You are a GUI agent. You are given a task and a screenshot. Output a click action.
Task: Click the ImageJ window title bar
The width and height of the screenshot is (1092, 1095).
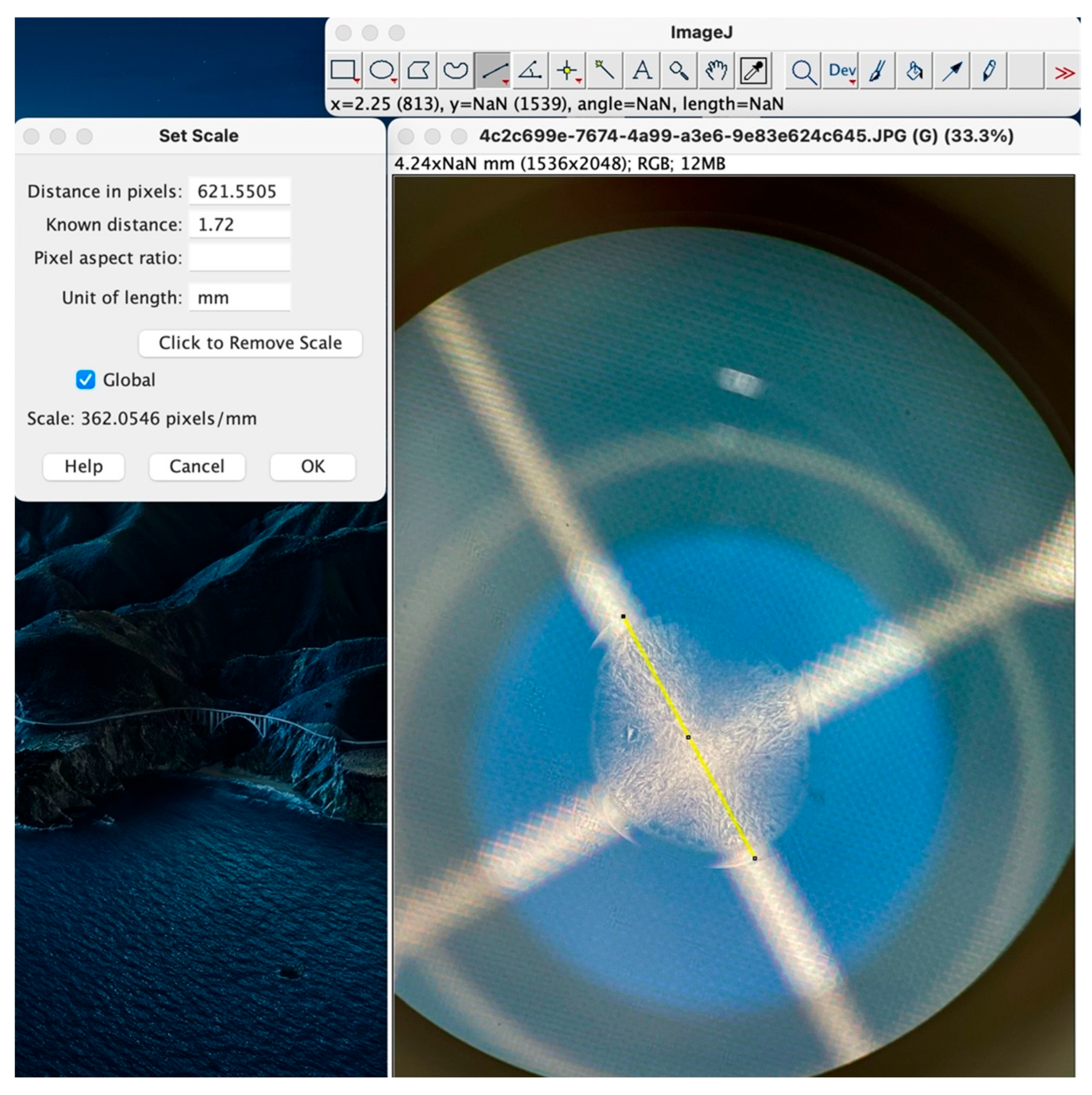701,33
